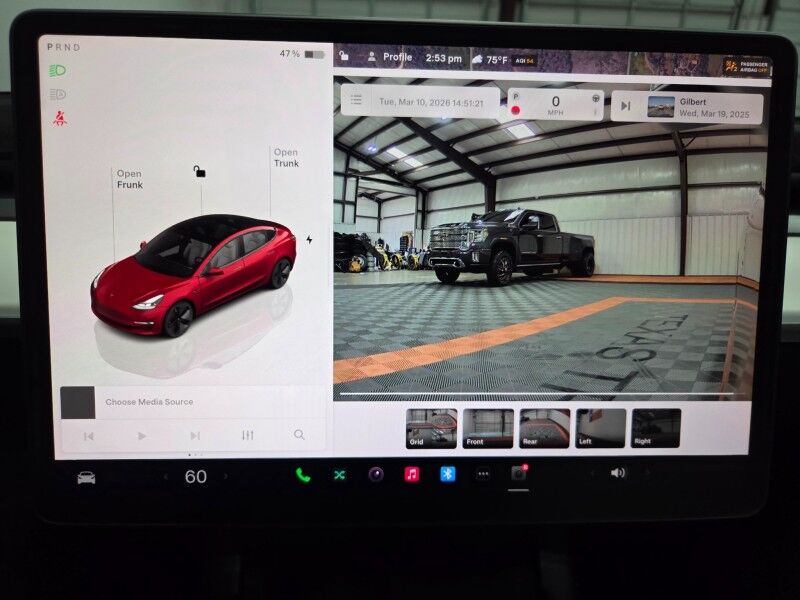Tap the charging bolt icon by the car
The width and height of the screenshot is (800, 600).
pos(309,240)
